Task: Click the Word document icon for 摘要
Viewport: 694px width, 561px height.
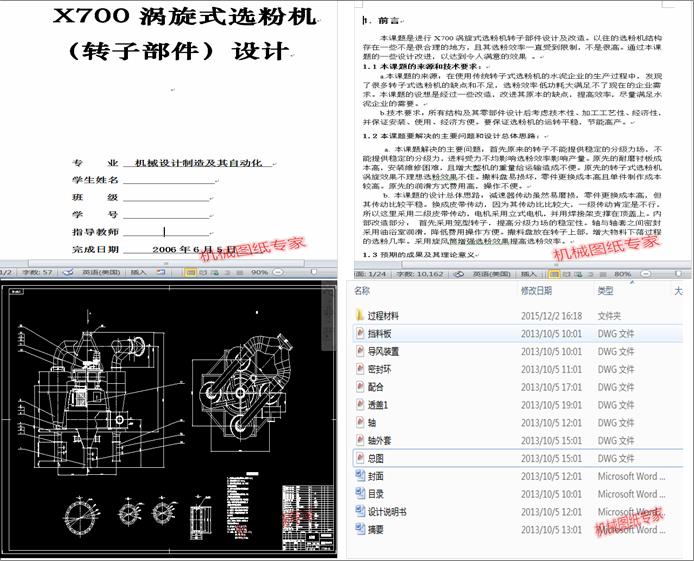Action: pyautogui.click(x=360, y=529)
